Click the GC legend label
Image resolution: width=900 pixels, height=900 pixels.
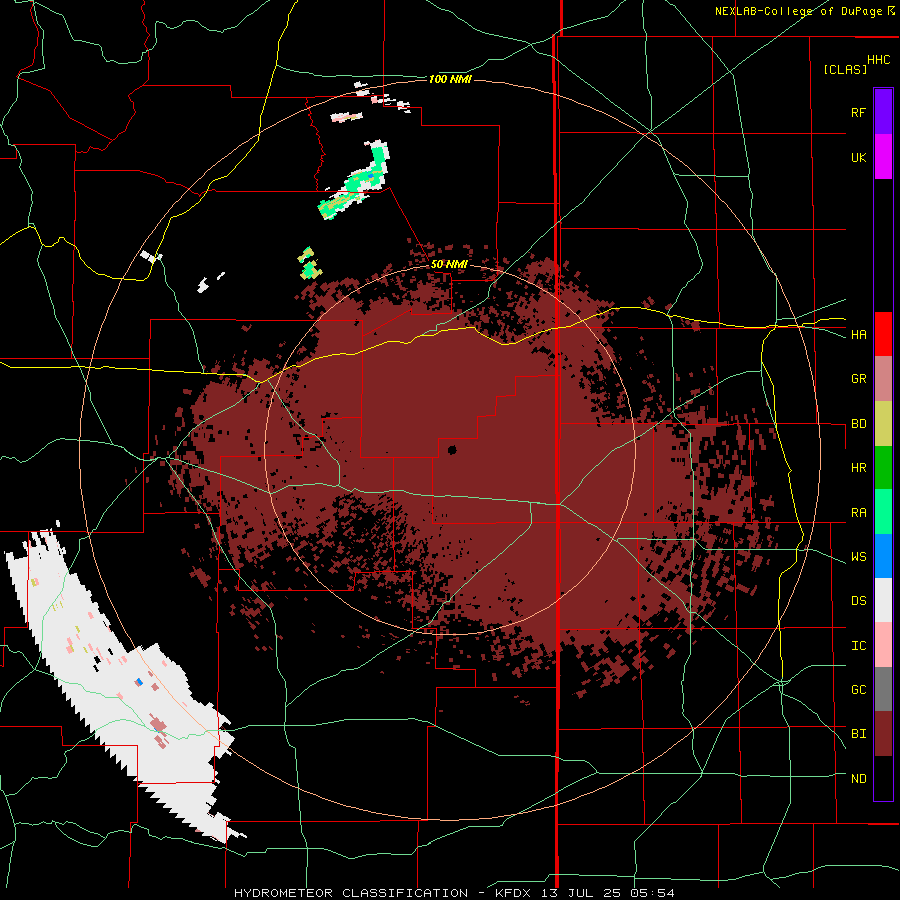(x=858, y=690)
